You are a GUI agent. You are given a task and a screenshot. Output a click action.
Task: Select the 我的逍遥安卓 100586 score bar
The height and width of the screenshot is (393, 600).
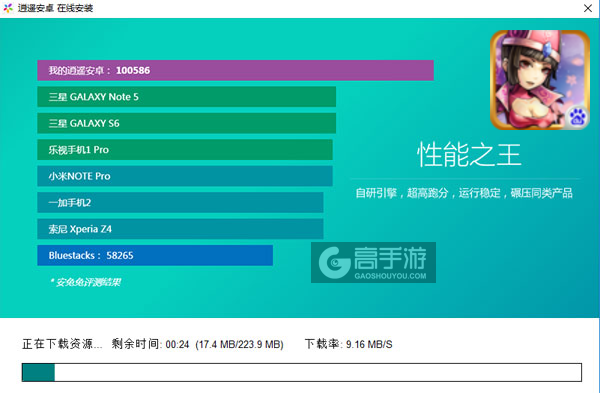click(x=235, y=70)
